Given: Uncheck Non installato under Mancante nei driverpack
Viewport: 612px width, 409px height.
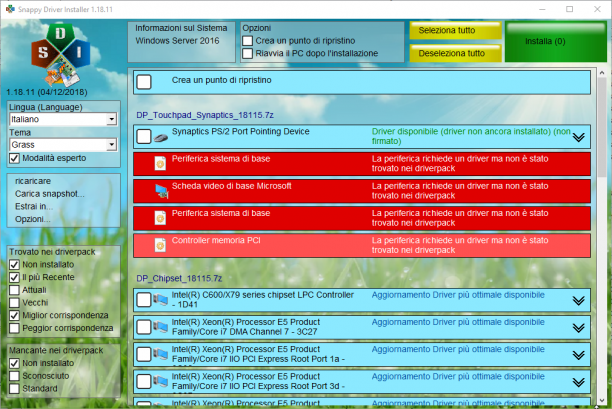Looking at the screenshot, I should 14,363.
